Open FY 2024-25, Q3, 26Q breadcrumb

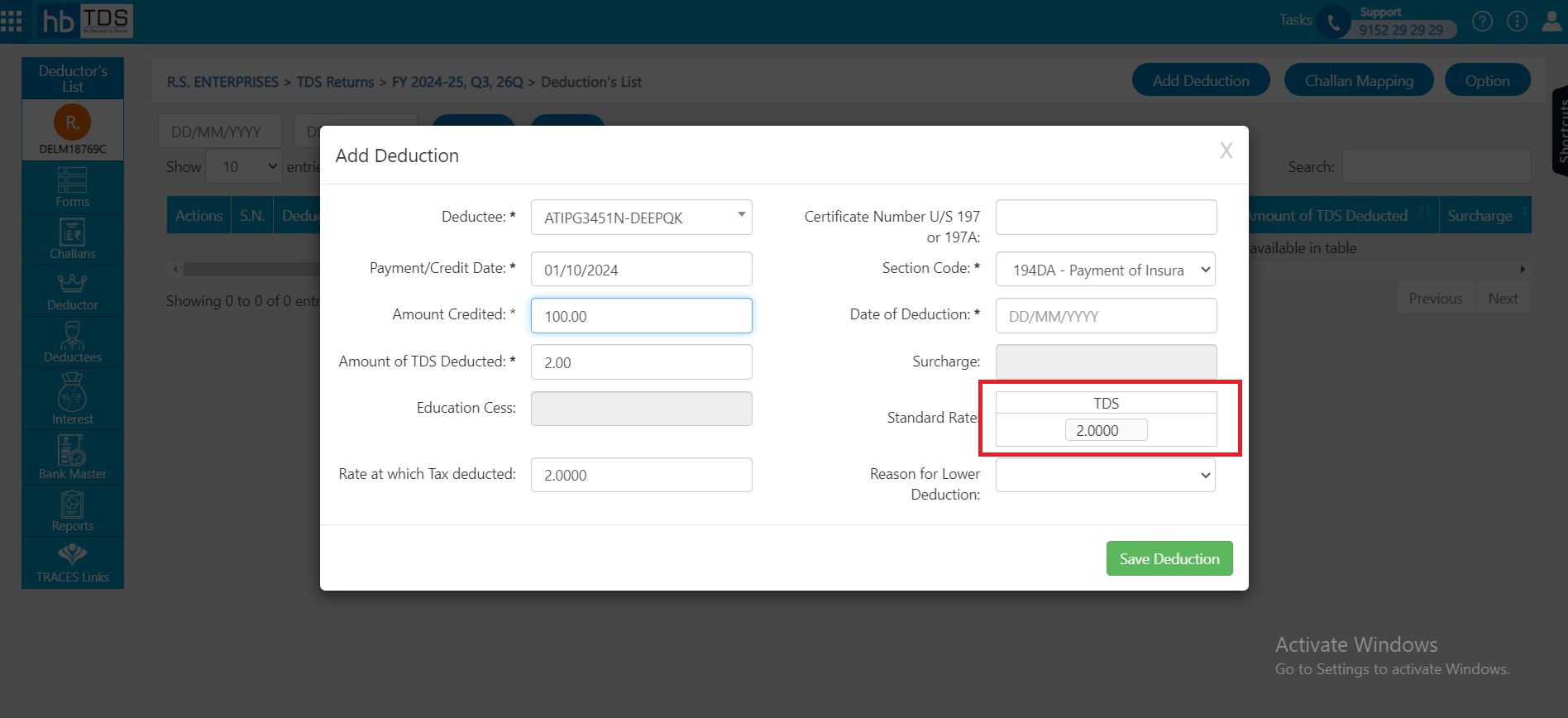pyautogui.click(x=457, y=82)
